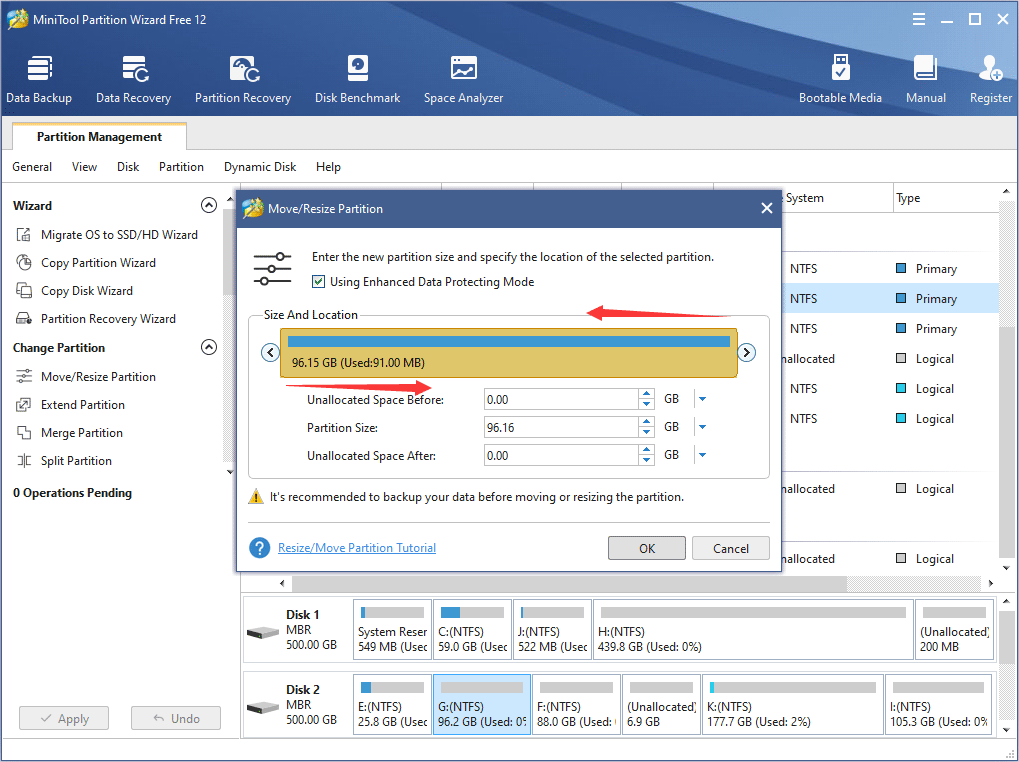Open the unit dropdown for Unallocated Space After
This screenshot has width=1019, height=762.
coord(702,455)
